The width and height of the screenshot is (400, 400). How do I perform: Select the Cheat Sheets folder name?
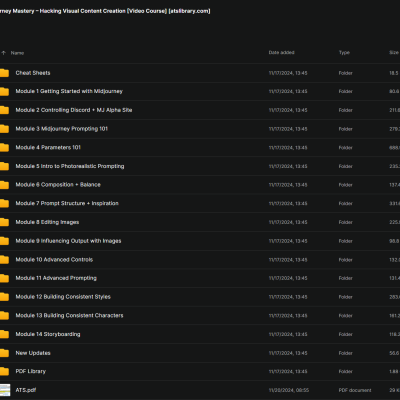coord(33,73)
